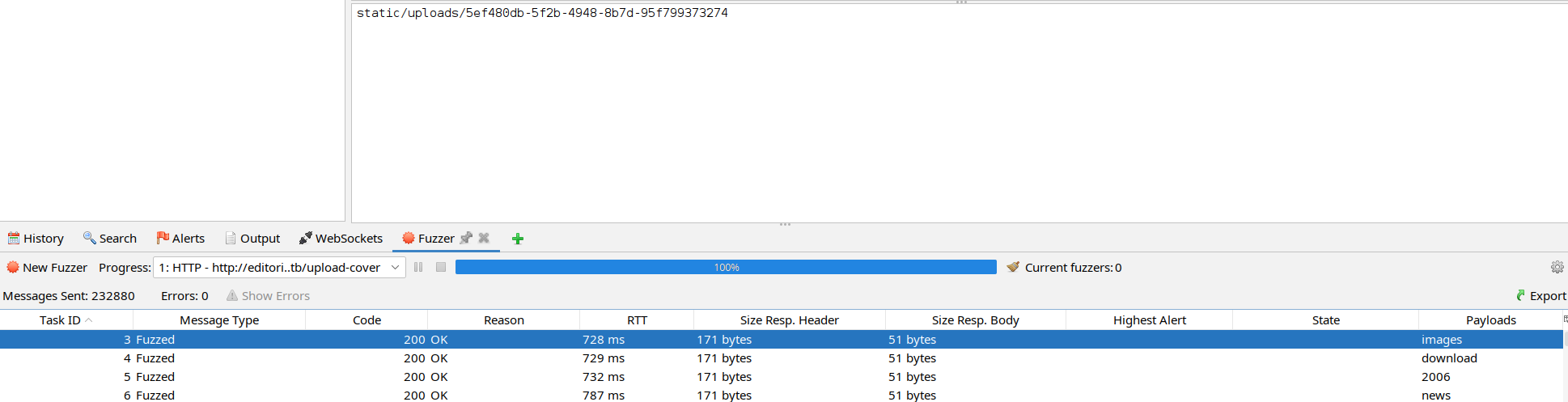1568x402 pixels.
Task: Click the Output tab document icon
Action: click(231, 239)
